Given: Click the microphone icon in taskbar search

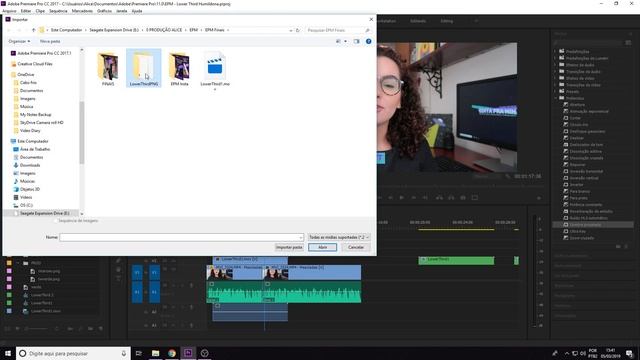Looking at the screenshot, I should tap(124, 353).
